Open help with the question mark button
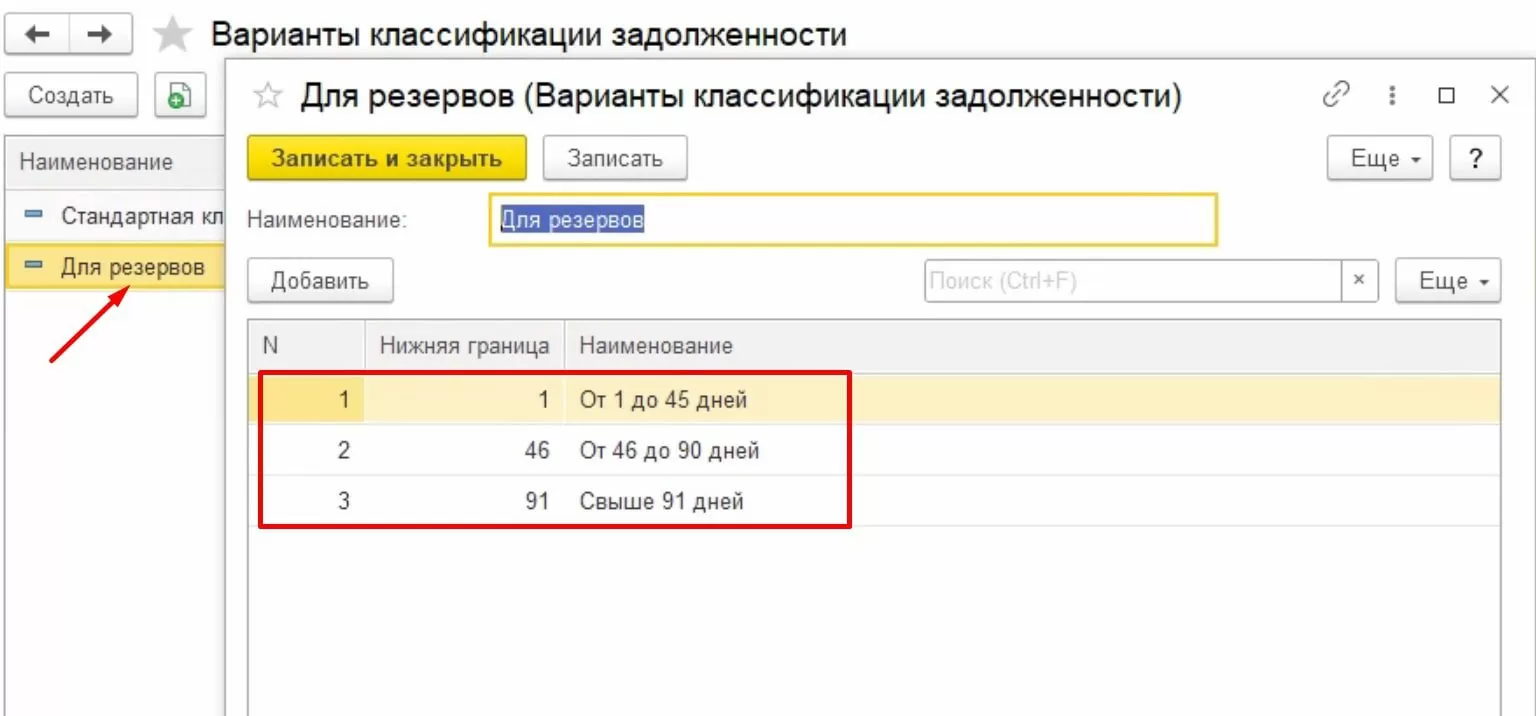1536x716 pixels. [x=1474, y=158]
